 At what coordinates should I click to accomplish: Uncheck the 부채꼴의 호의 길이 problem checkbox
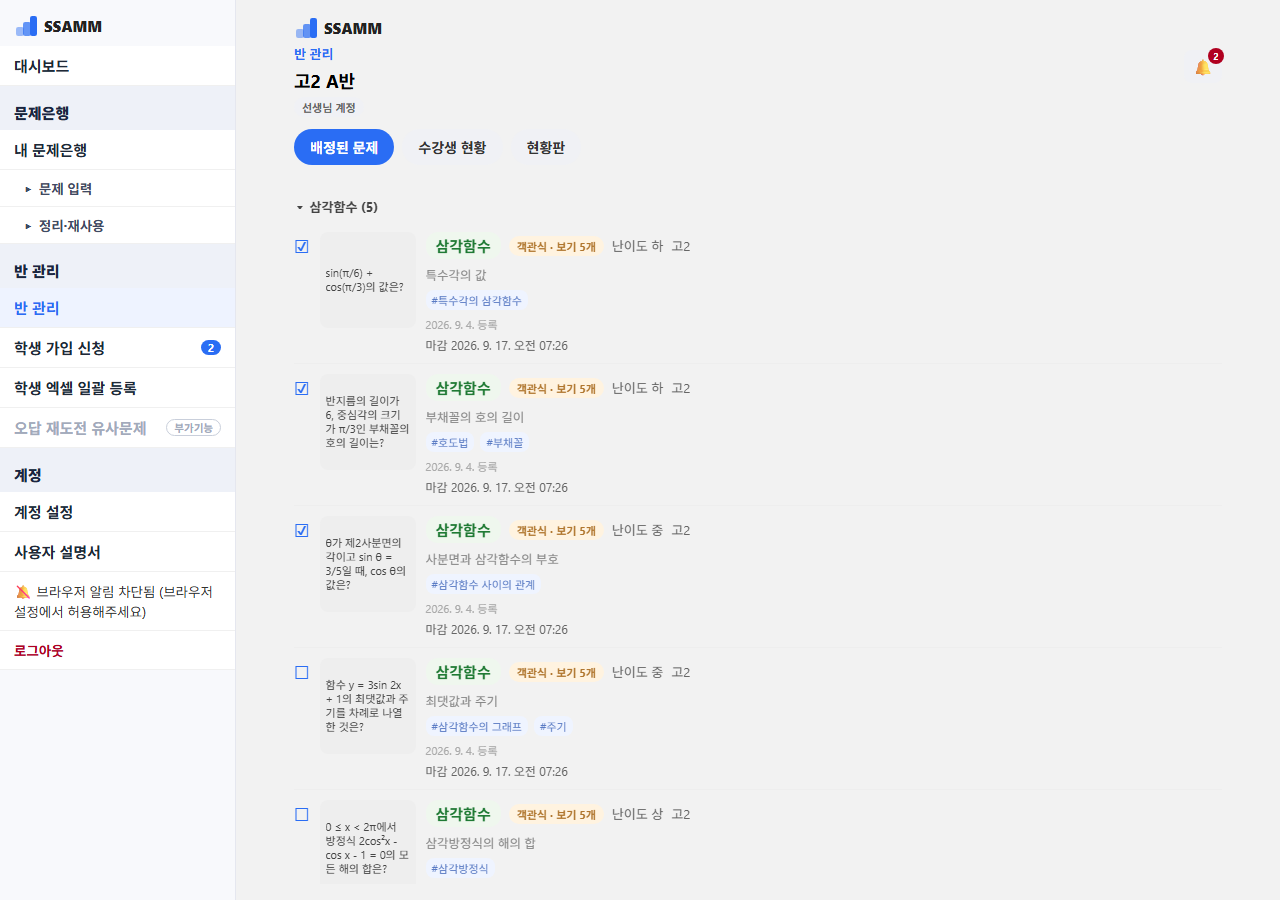(x=302, y=388)
